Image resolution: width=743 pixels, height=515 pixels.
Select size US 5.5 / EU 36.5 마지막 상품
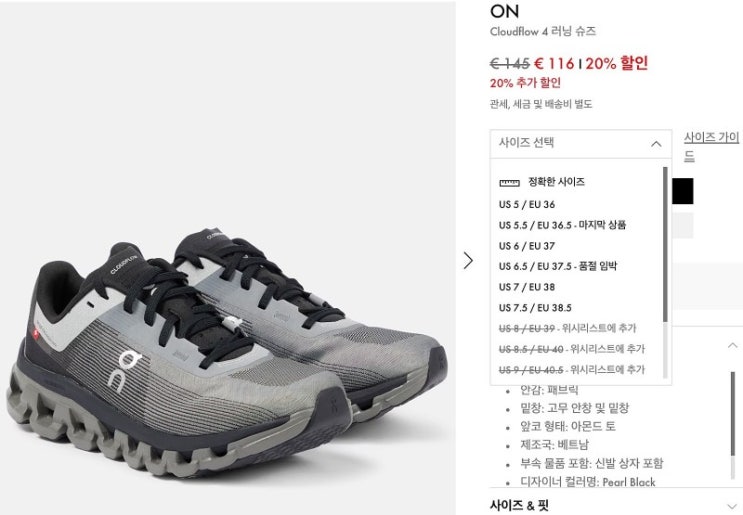point(562,225)
